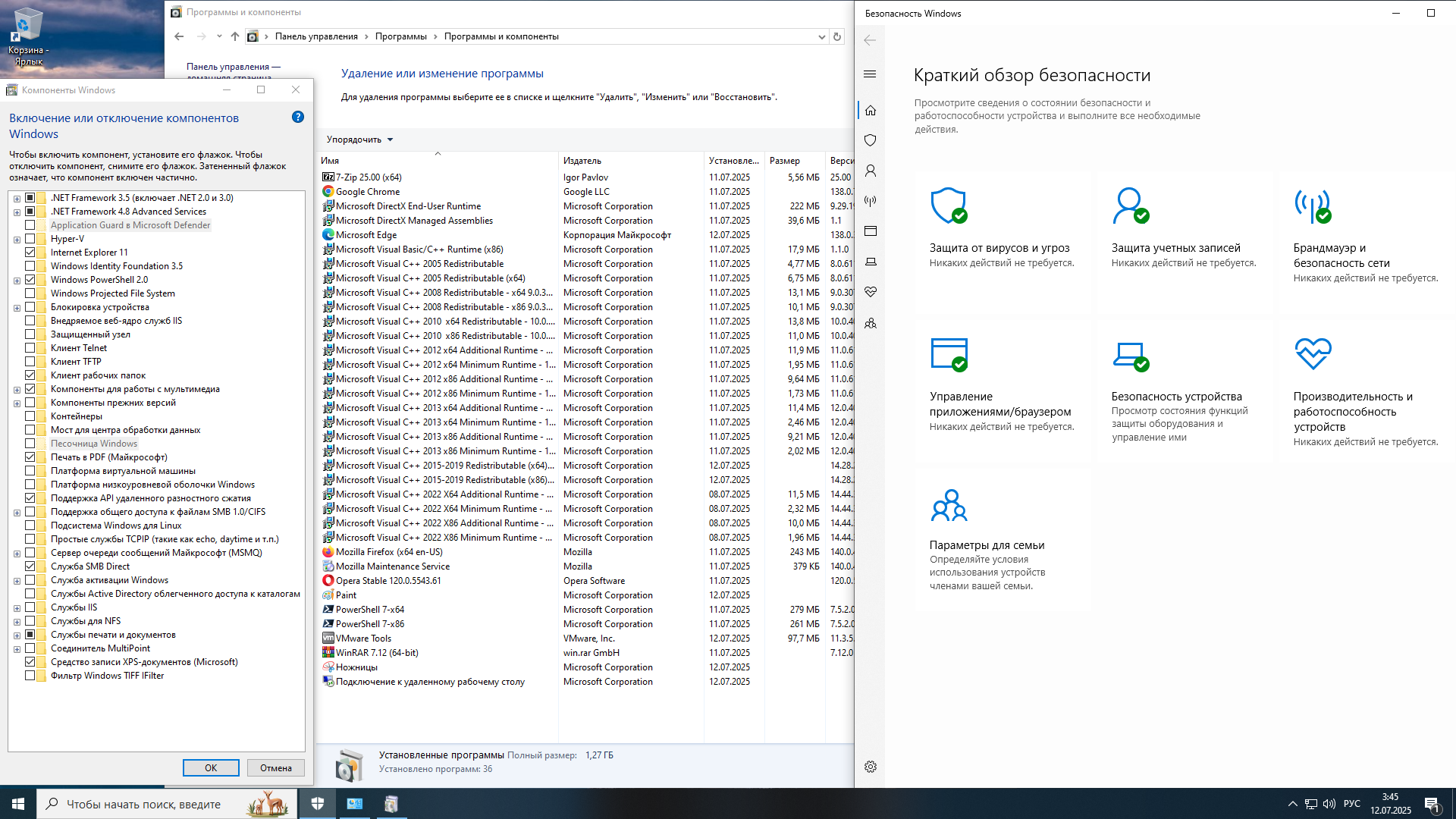Click Control Panel in the breadcrumb path
This screenshot has width=1456, height=819.
[316, 36]
